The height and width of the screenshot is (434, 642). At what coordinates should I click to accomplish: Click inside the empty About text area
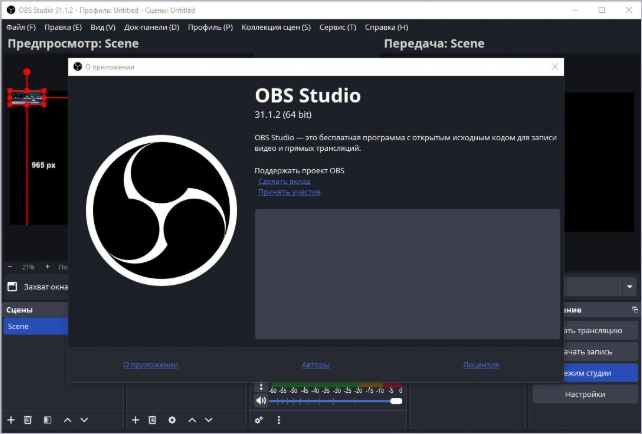[407, 274]
